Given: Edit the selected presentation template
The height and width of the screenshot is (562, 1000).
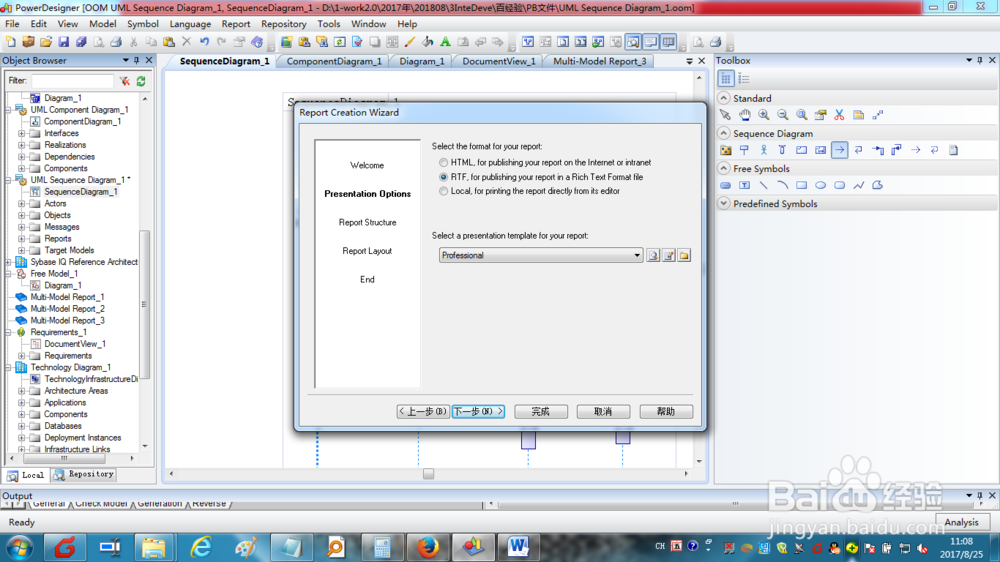Looking at the screenshot, I should click(x=668, y=255).
